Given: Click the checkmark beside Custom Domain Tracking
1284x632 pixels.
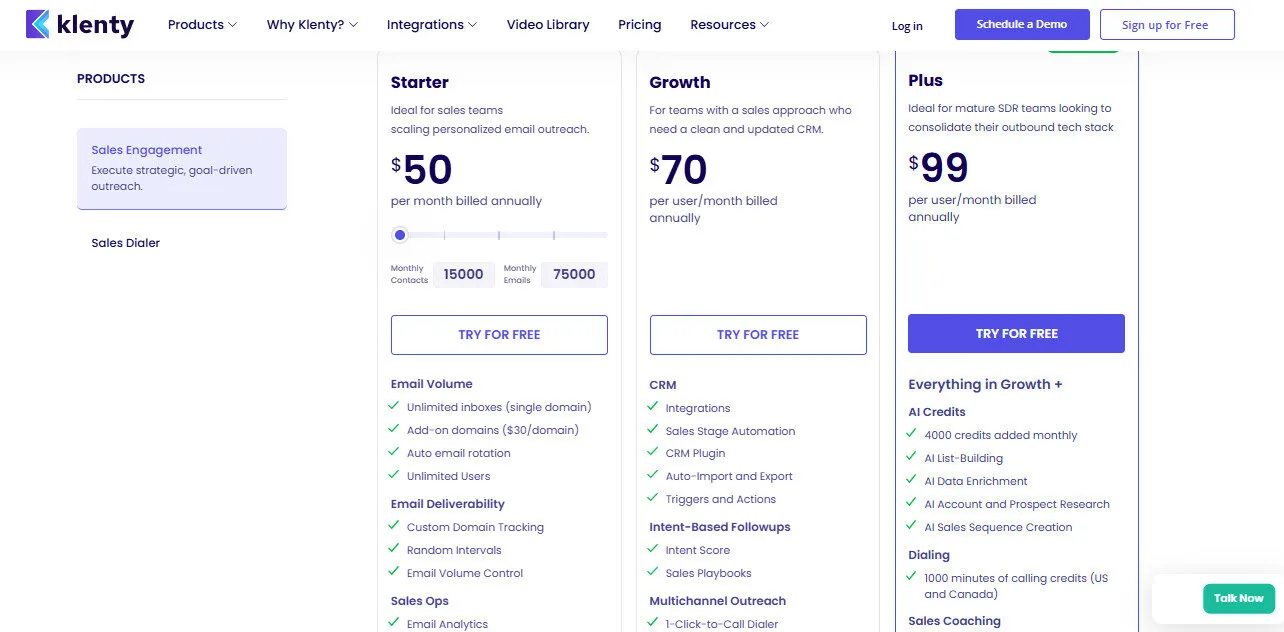Looking at the screenshot, I should tap(393, 526).
